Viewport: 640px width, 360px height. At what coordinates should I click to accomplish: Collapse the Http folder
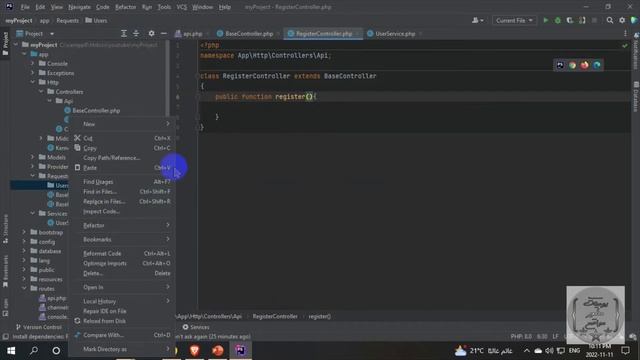tap(33, 82)
